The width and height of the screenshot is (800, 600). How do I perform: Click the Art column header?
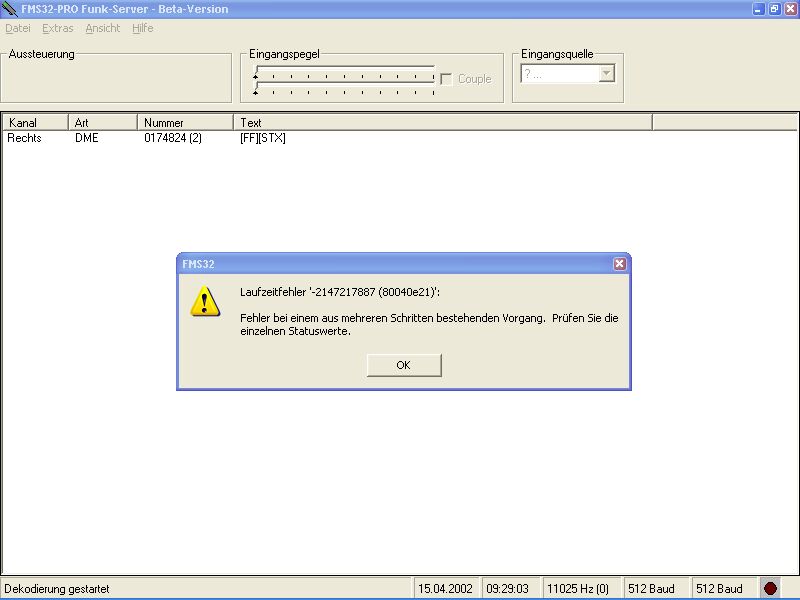point(102,122)
